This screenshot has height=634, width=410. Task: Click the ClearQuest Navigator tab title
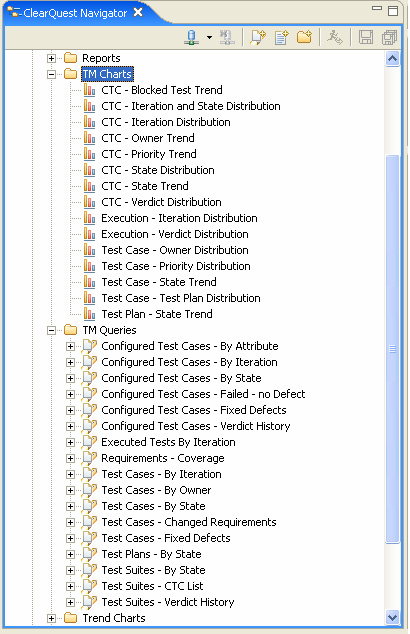(x=75, y=13)
